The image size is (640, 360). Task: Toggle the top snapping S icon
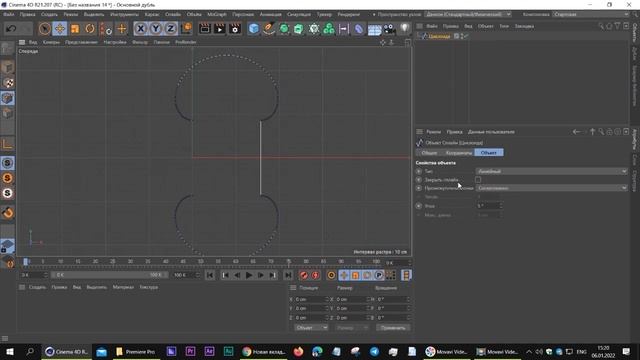[7, 163]
